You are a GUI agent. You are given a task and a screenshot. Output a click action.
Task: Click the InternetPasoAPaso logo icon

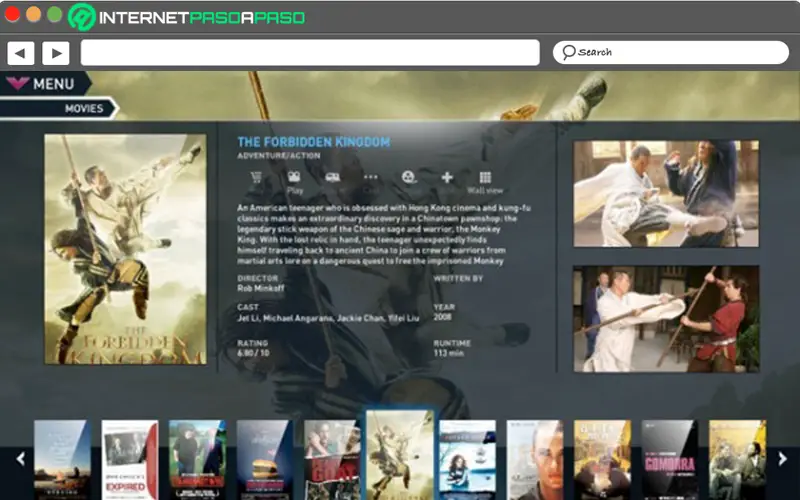(x=82, y=17)
